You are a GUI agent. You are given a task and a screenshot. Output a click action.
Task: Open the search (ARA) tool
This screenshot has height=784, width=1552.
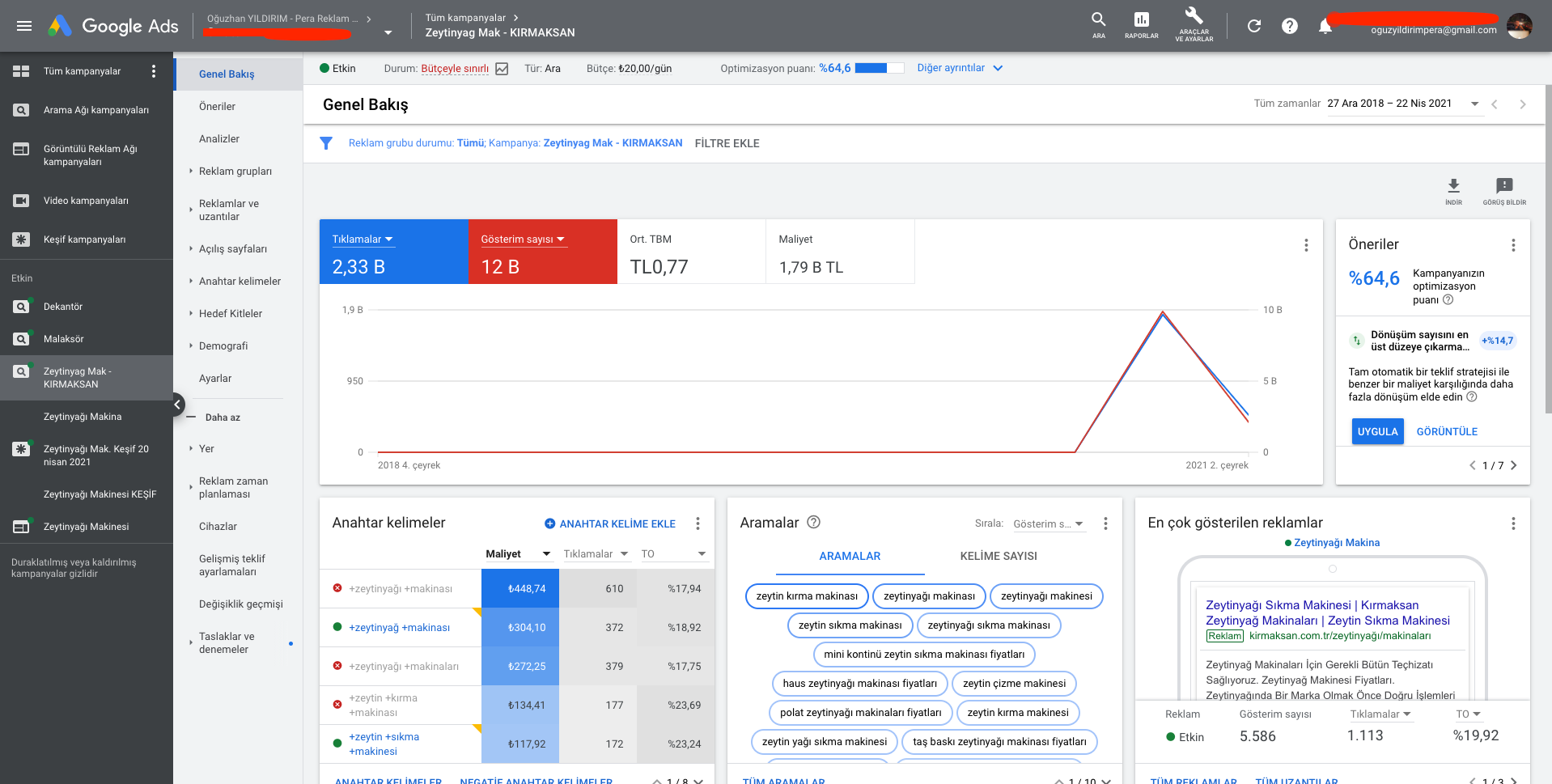click(1098, 25)
